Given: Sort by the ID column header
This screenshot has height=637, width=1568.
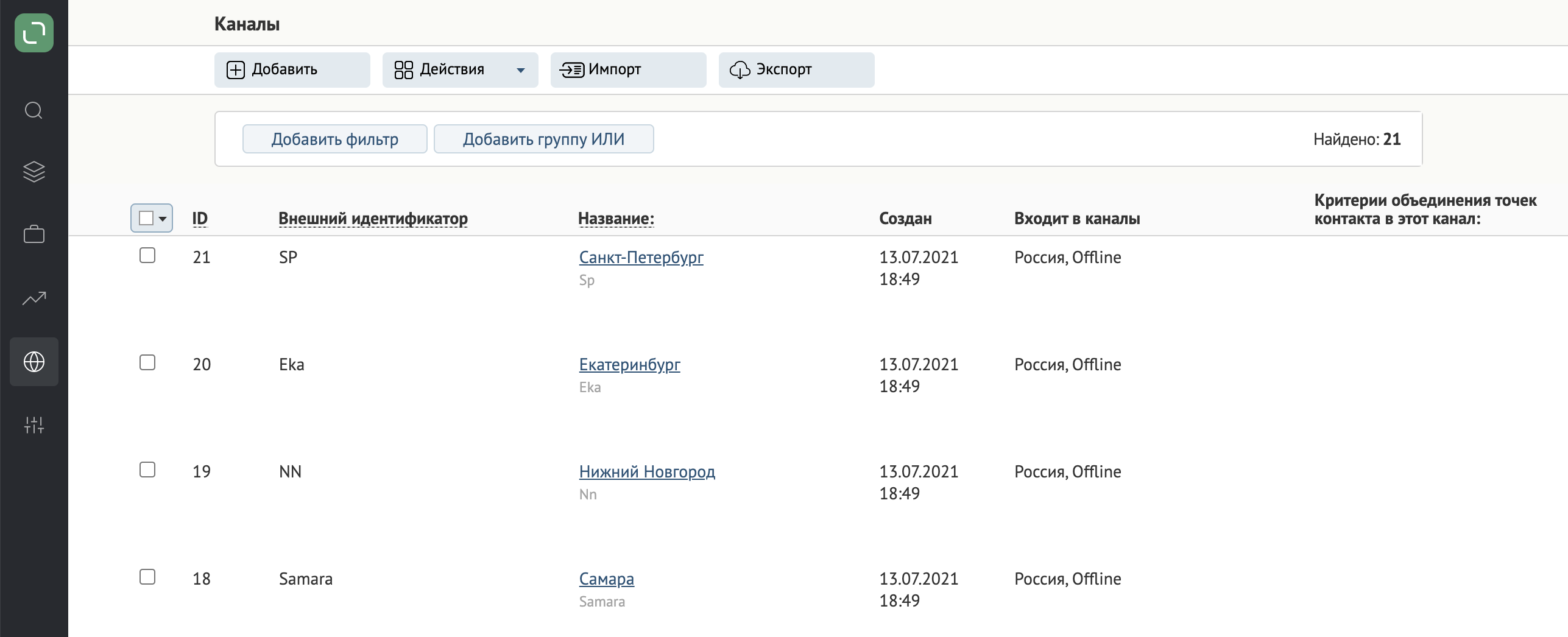Looking at the screenshot, I should (200, 219).
